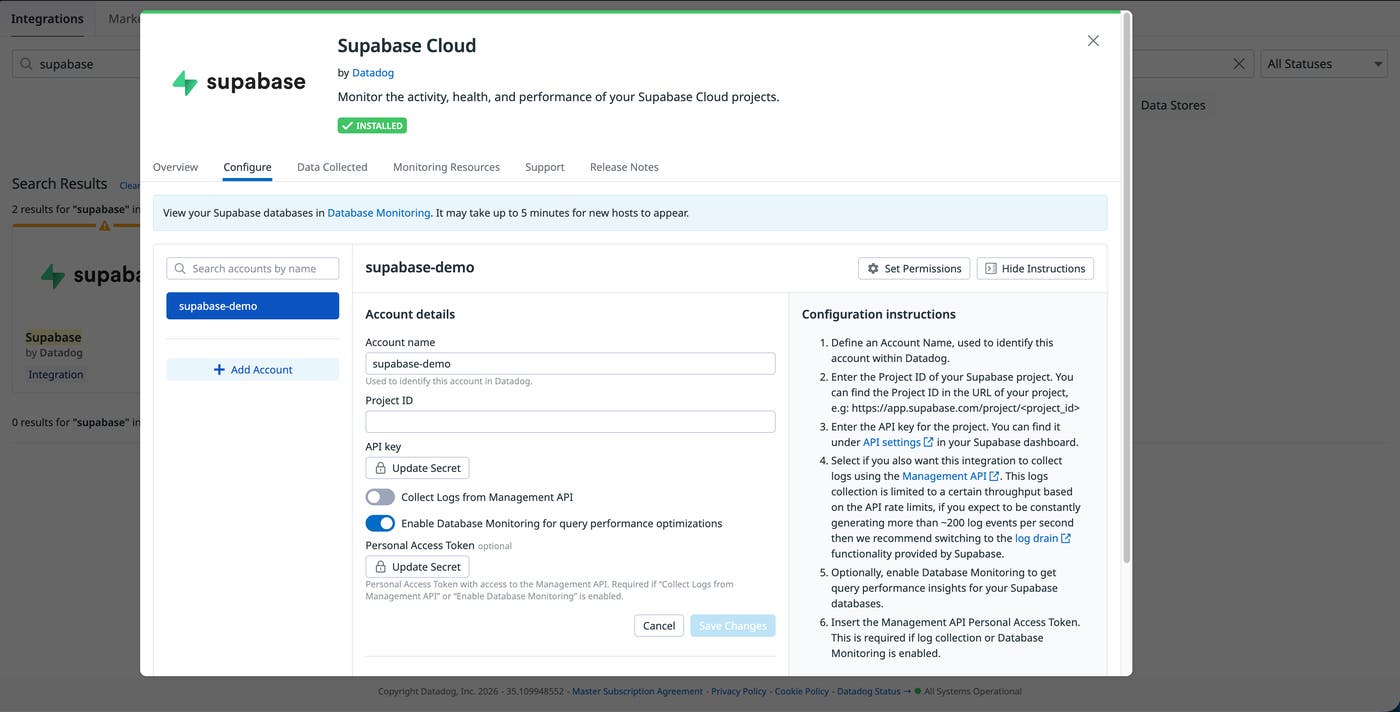Click the Cancel button
The height and width of the screenshot is (712, 1400).
(659, 626)
